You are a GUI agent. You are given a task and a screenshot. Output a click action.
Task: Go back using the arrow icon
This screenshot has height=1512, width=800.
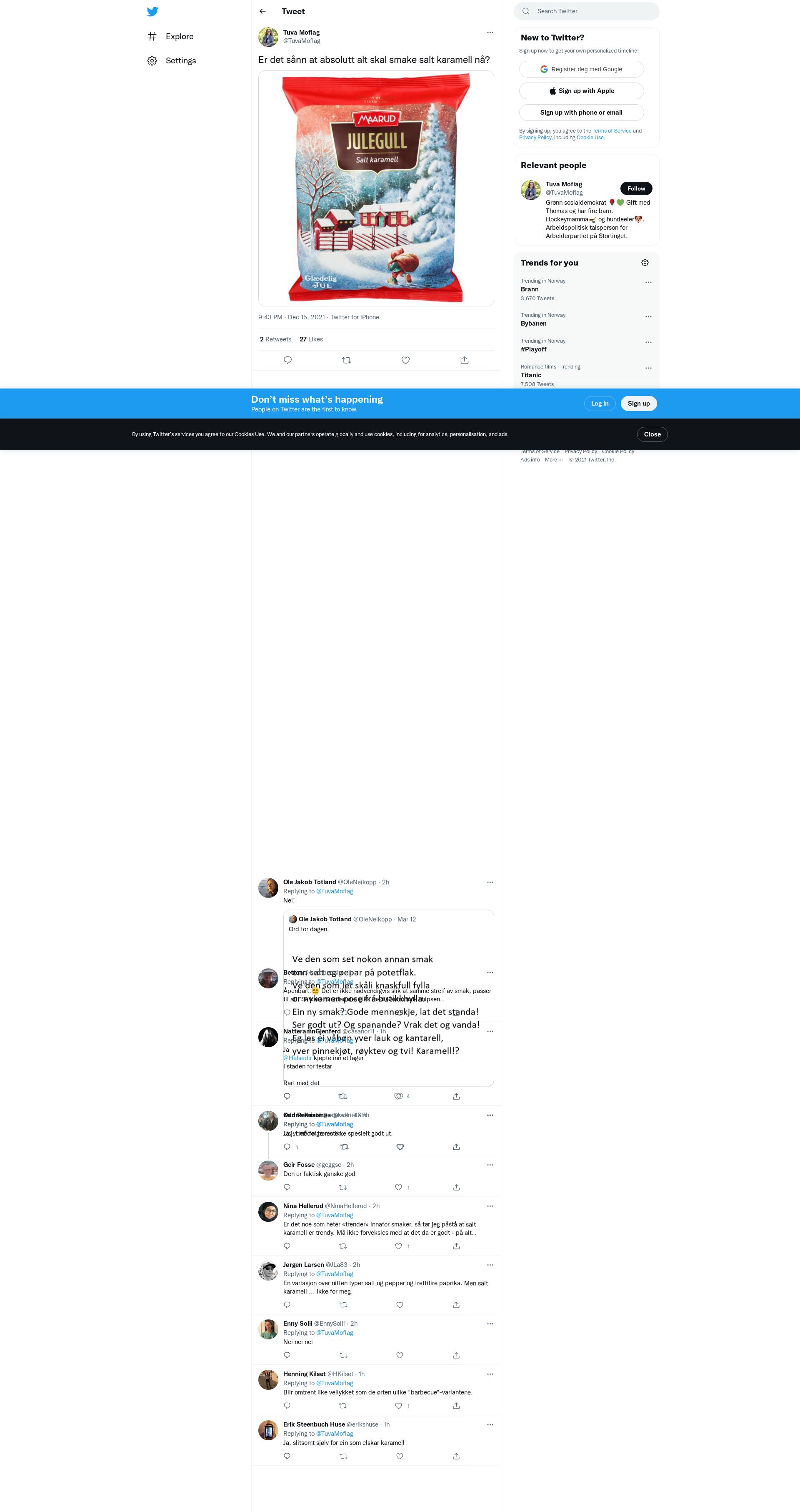click(263, 11)
